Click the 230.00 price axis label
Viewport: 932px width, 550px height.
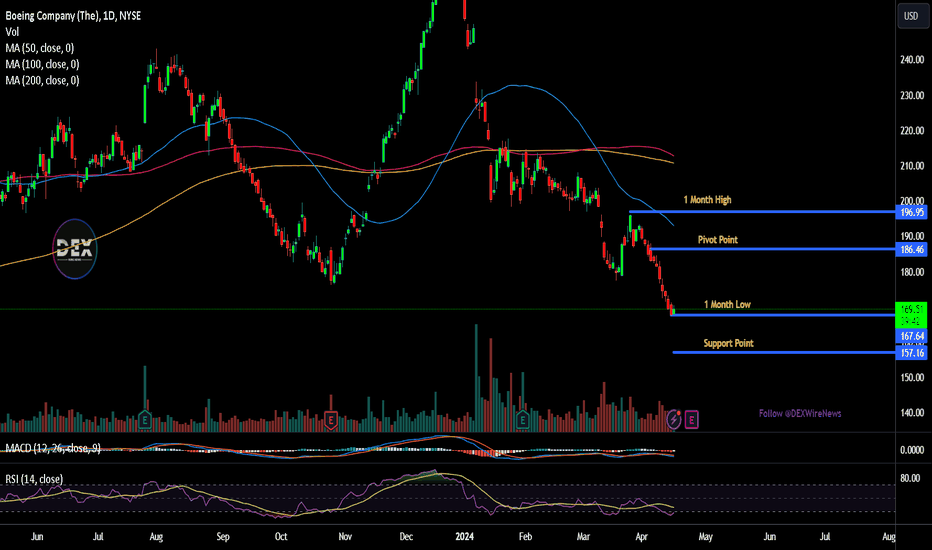tap(912, 95)
